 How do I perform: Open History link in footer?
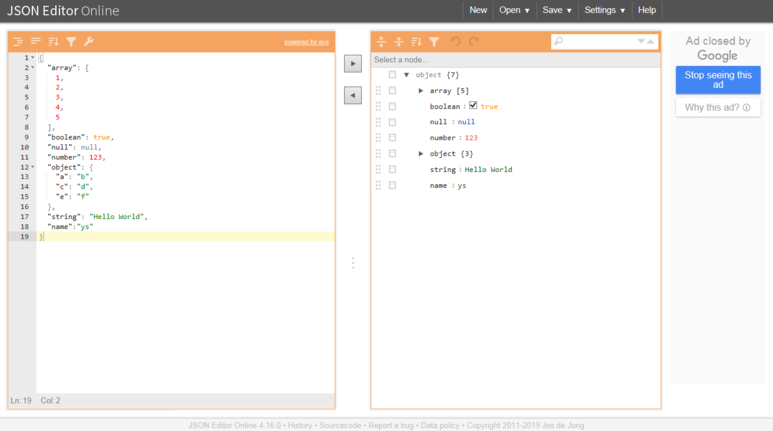[x=300, y=425]
